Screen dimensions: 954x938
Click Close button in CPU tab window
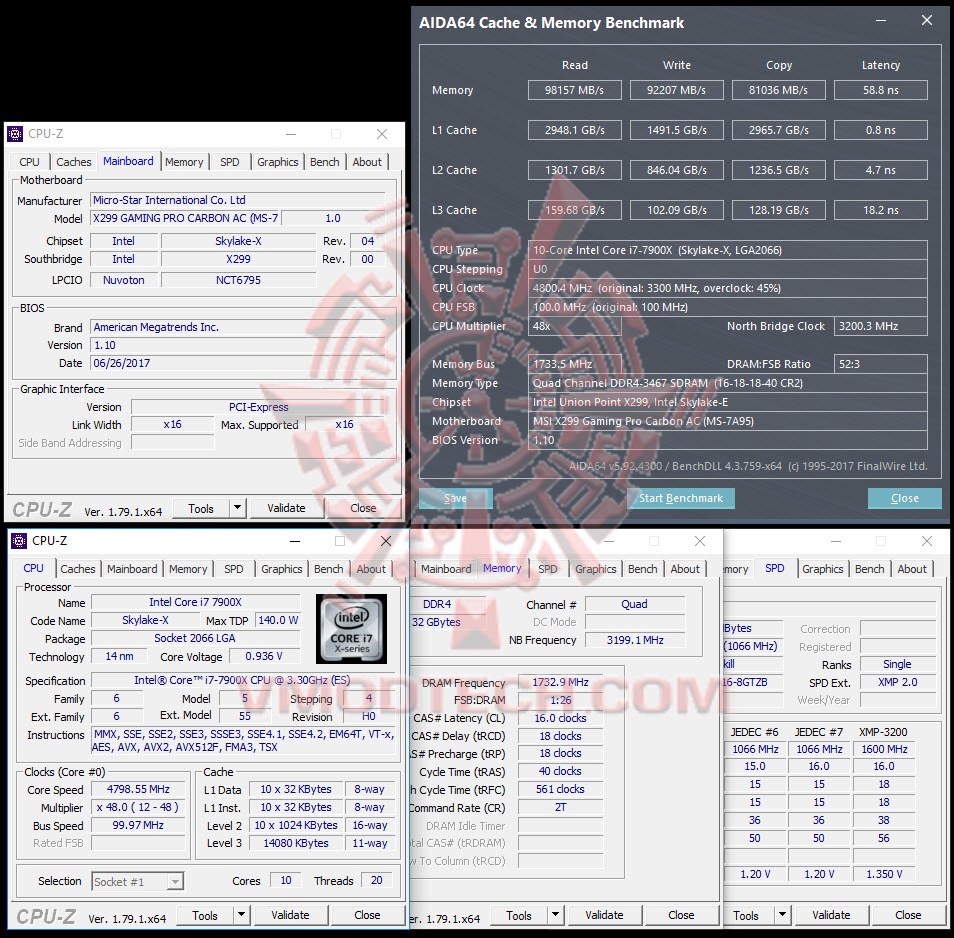pyautogui.click(x=367, y=915)
